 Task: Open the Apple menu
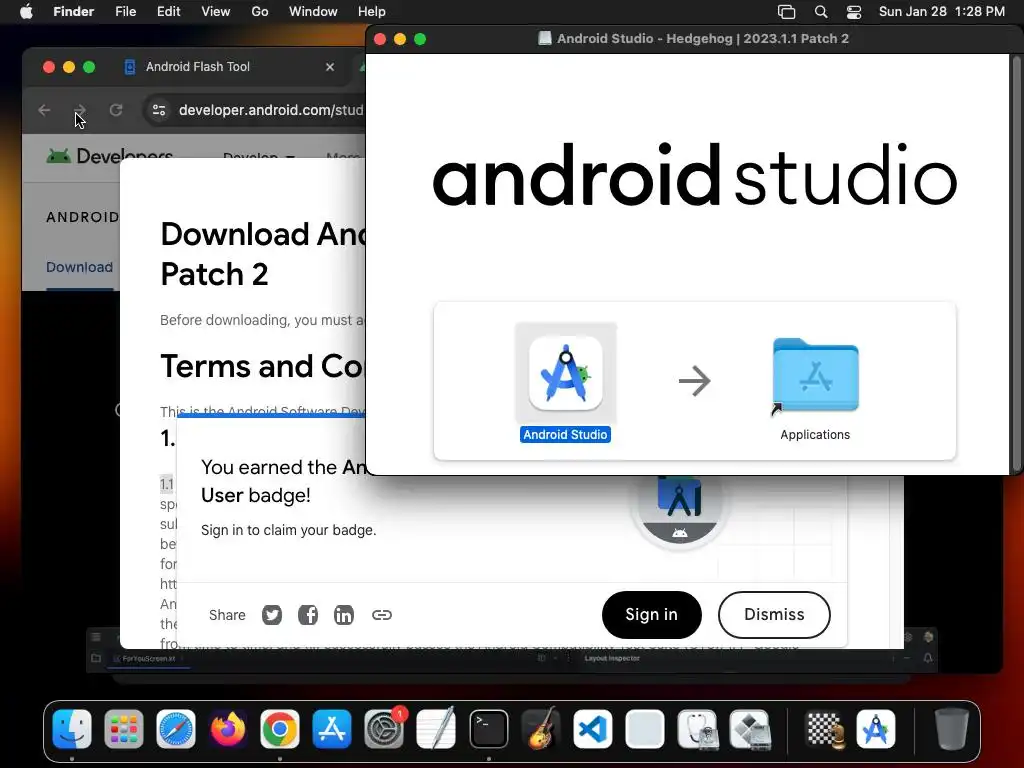[x=26, y=12]
